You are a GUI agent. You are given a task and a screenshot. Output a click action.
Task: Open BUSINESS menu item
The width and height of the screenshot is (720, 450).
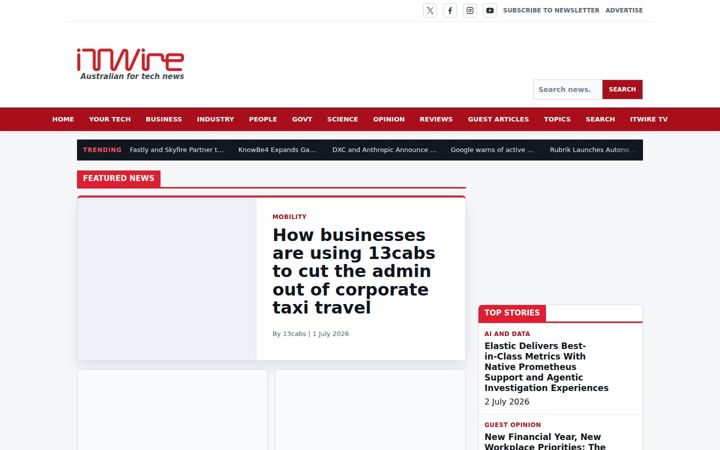(163, 119)
